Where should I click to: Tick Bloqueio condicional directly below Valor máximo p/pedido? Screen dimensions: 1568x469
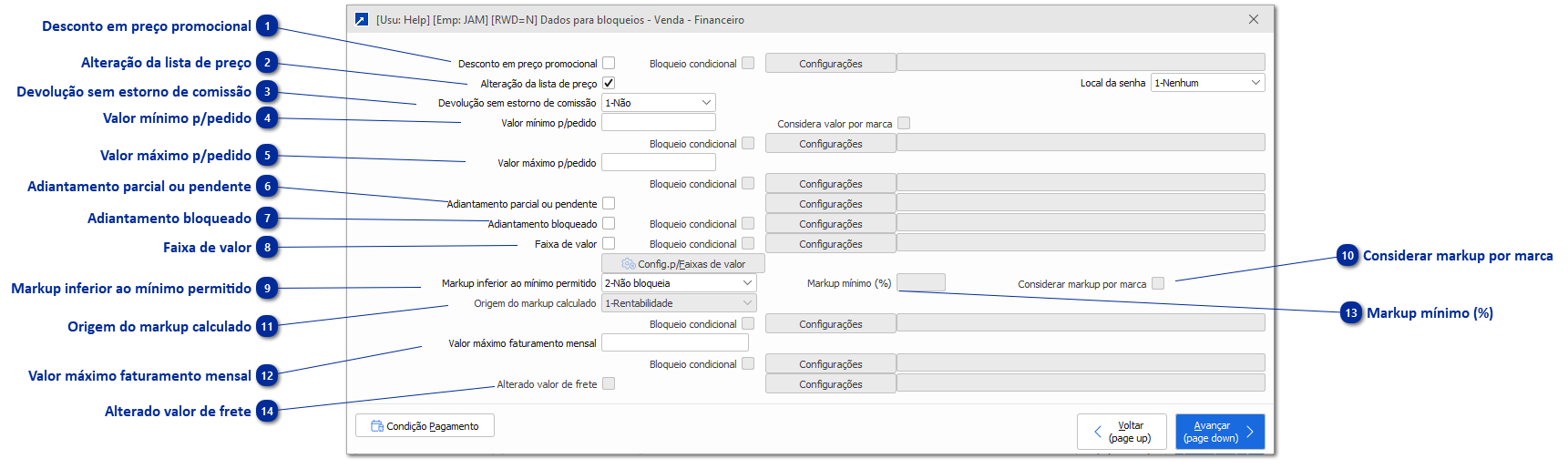click(748, 183)
